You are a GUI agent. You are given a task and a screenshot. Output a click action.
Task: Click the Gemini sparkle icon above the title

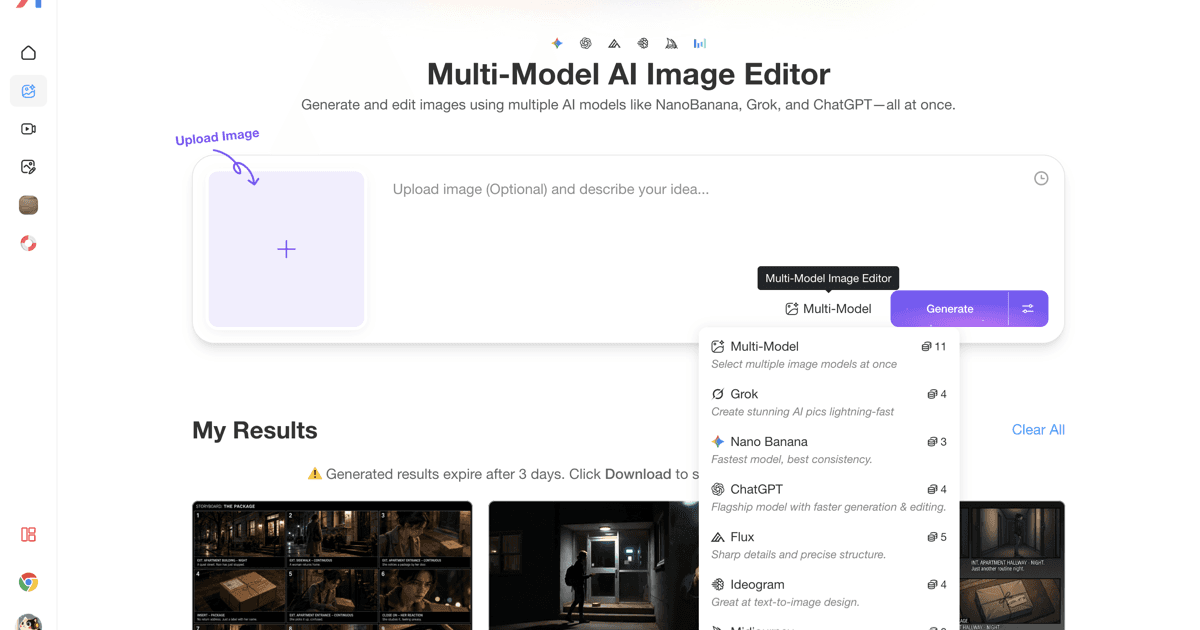[557, 43]
